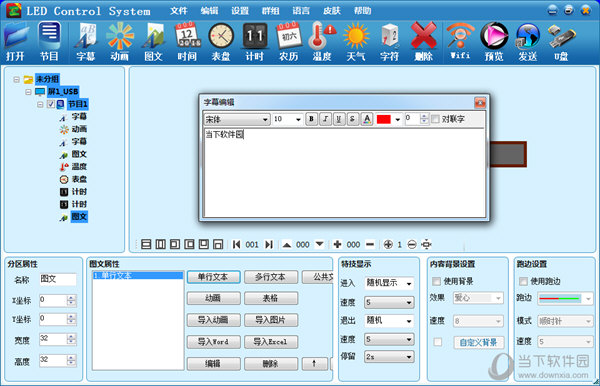Click the 多行文本 button
Image resolution: width=600 pixels, height=386 pixels.
[x=271, y=277]
